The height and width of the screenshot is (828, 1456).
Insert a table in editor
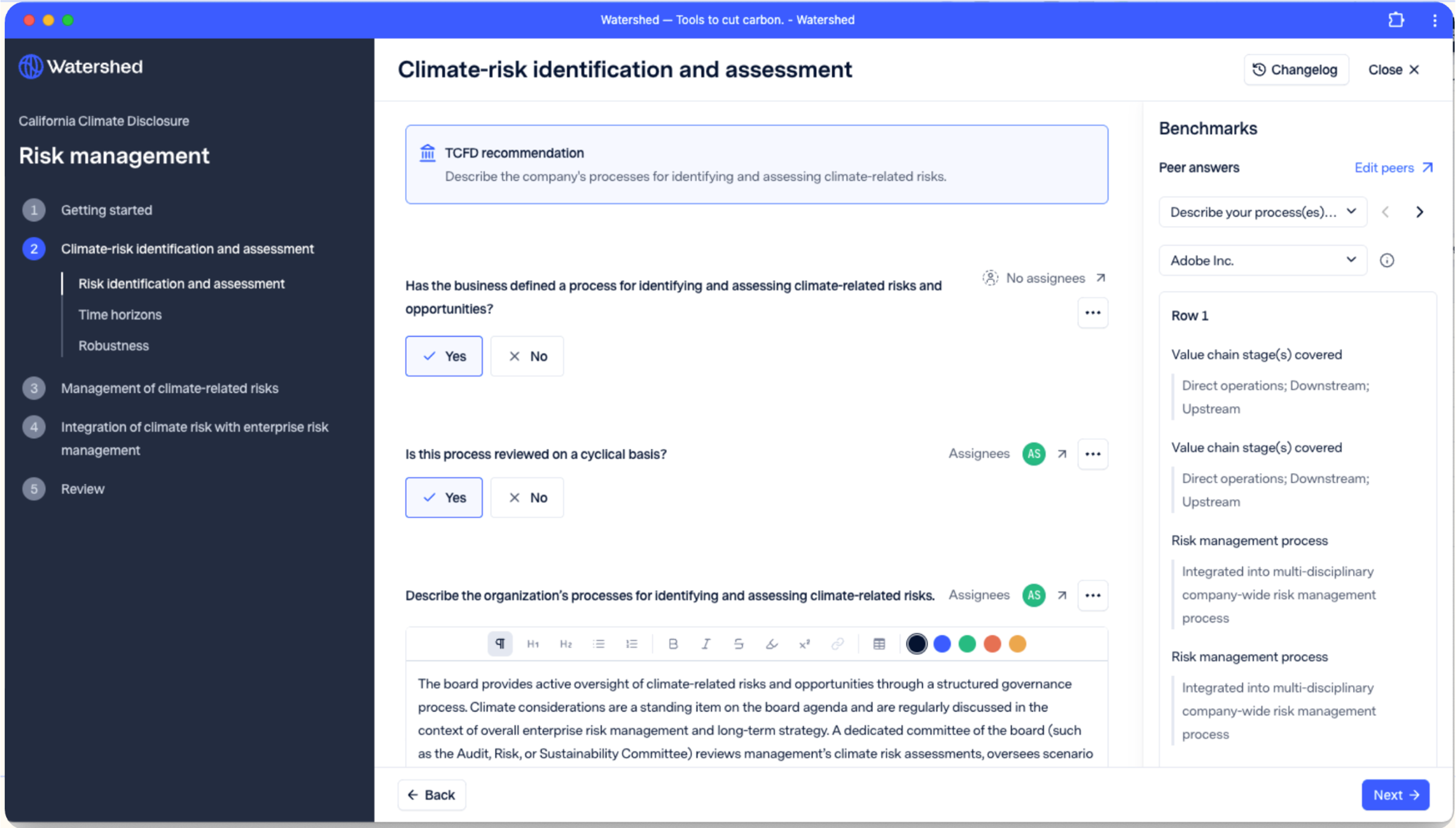point(879,644)
